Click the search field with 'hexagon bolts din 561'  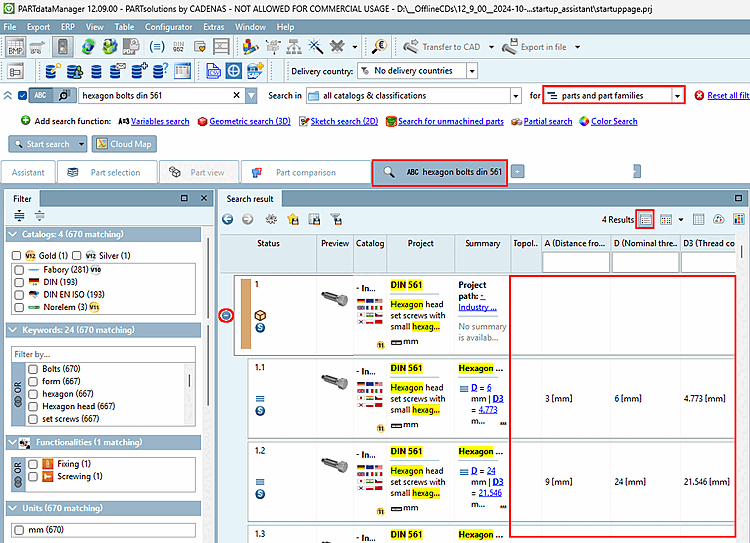tap(155, 95)
